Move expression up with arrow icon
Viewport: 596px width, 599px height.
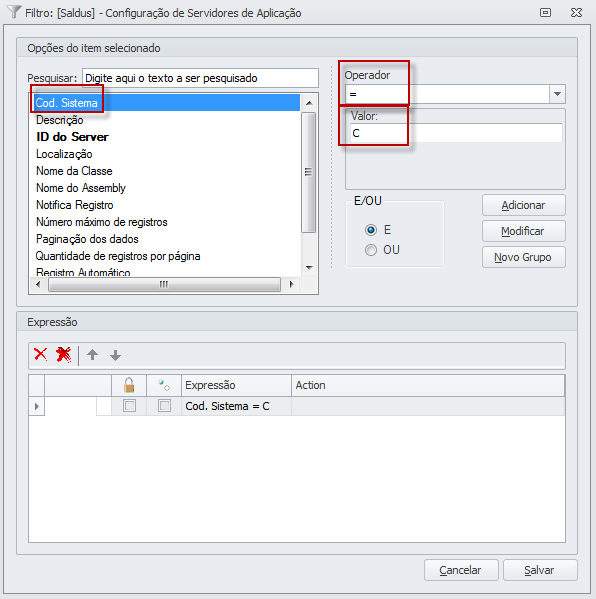(92, 355)
